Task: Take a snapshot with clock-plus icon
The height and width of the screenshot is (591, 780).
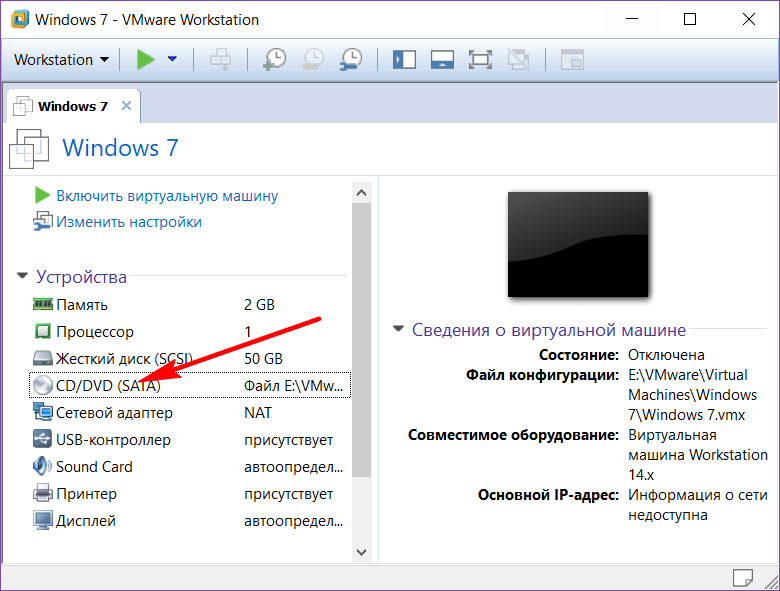Action: pos(274,59)
